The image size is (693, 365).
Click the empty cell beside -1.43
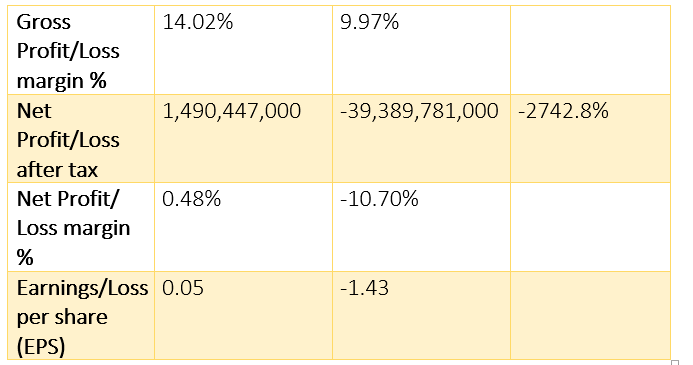click(590, 315)
